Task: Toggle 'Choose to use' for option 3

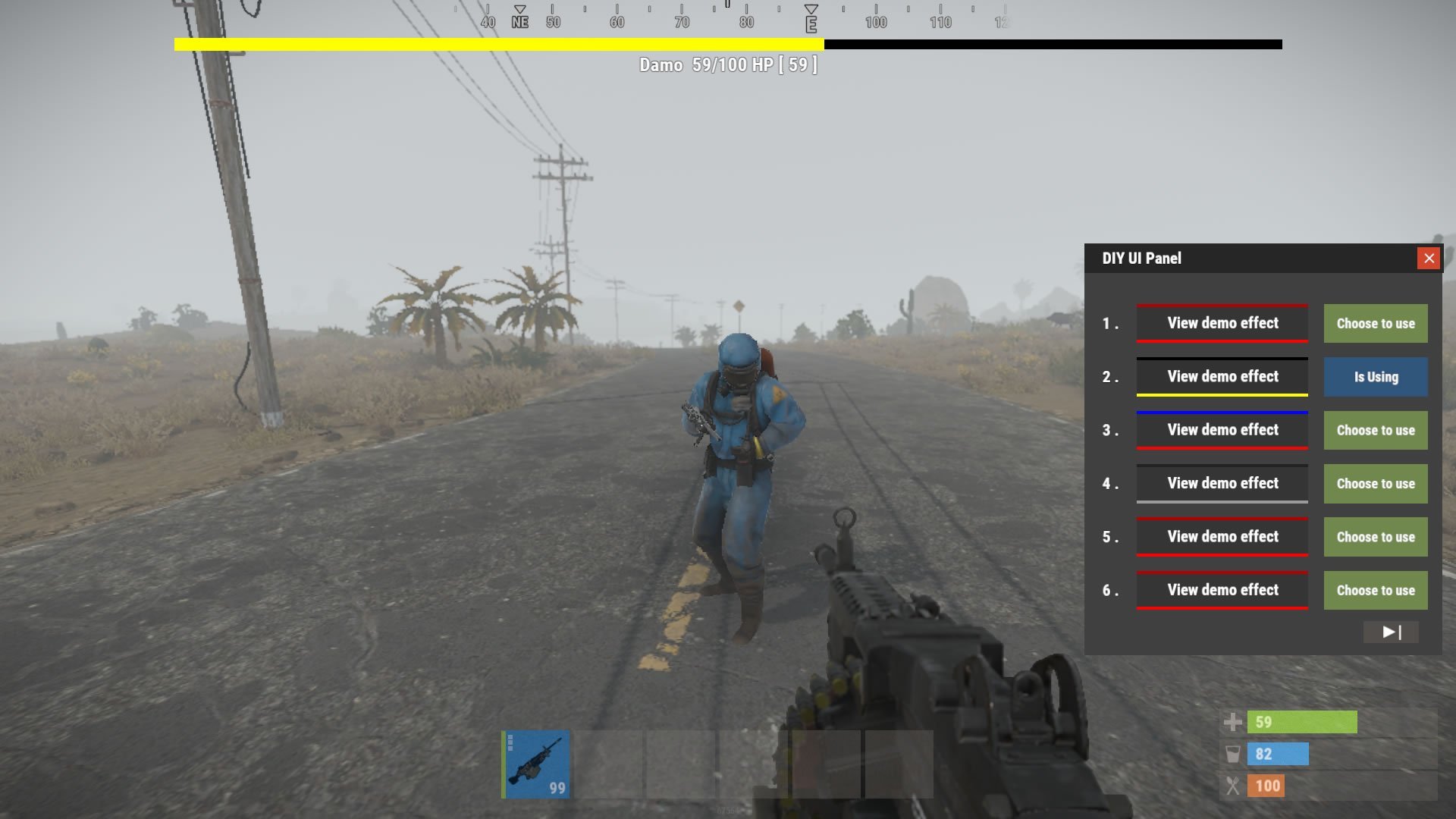Action: click(x=1376, y=430)
